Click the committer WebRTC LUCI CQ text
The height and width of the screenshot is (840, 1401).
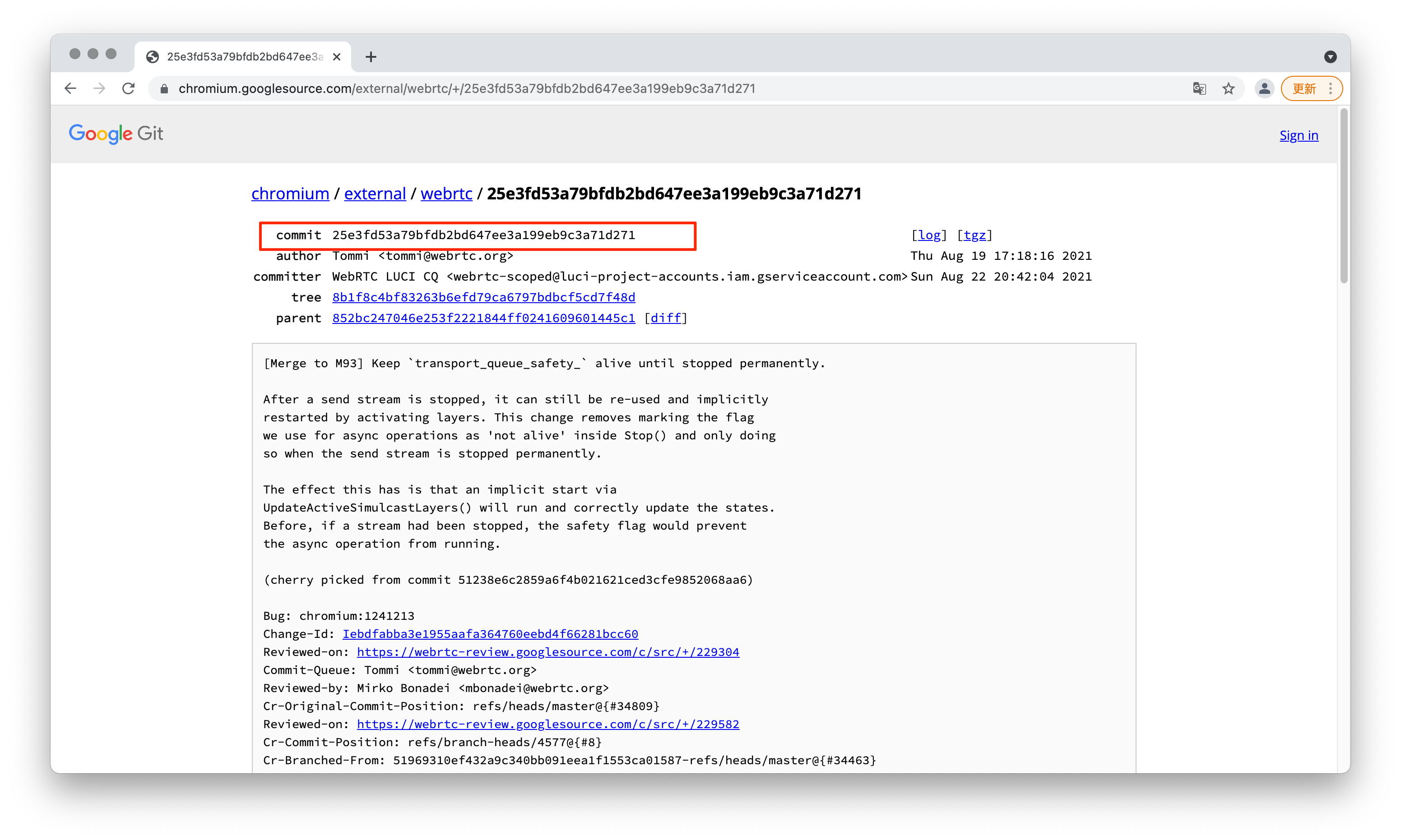pyautogui.click(x=620, y=277)
